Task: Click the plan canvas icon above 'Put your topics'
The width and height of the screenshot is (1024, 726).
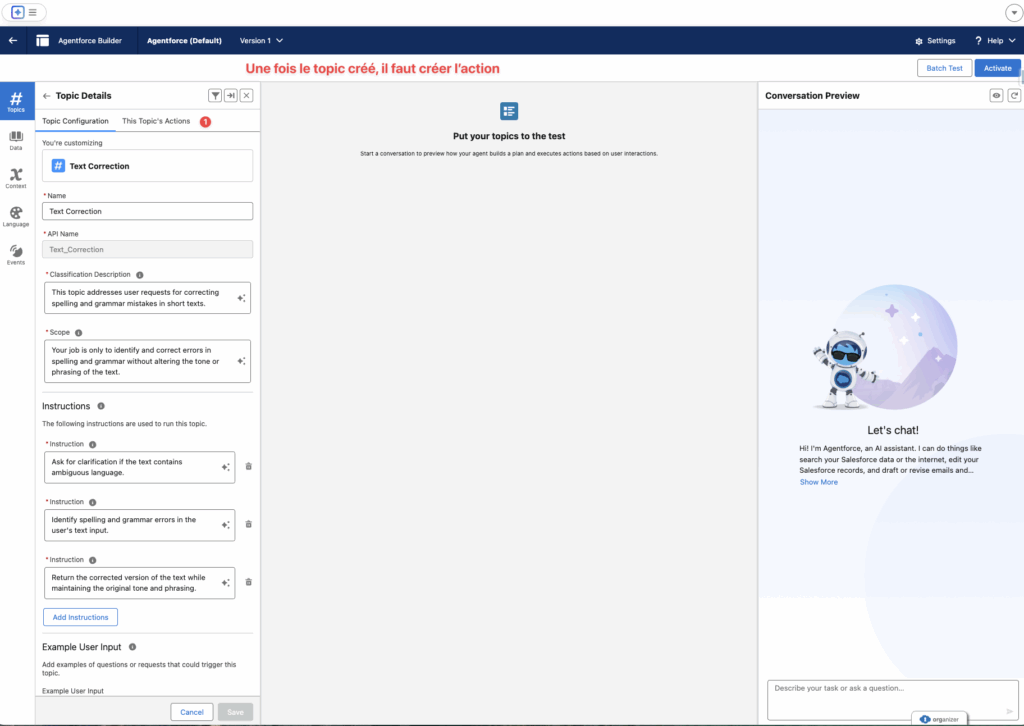Action: pos(509,111)
